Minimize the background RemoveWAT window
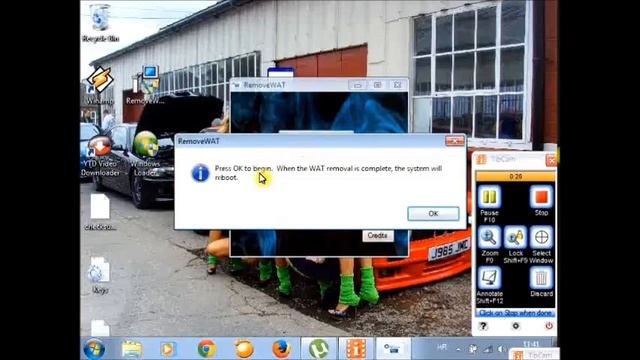This screenshot has height=360, width=640. 358,85
